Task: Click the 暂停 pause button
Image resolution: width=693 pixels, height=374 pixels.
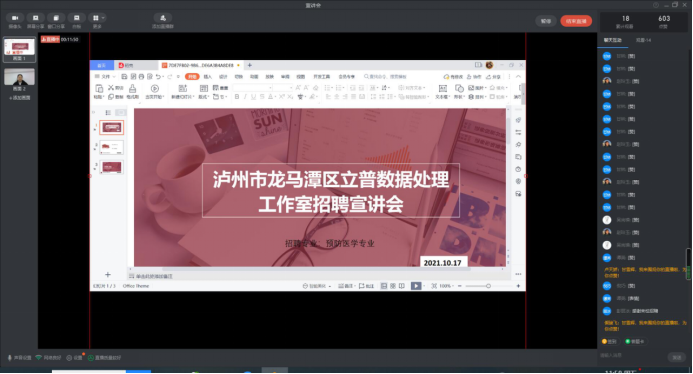Action: point(546,21)
